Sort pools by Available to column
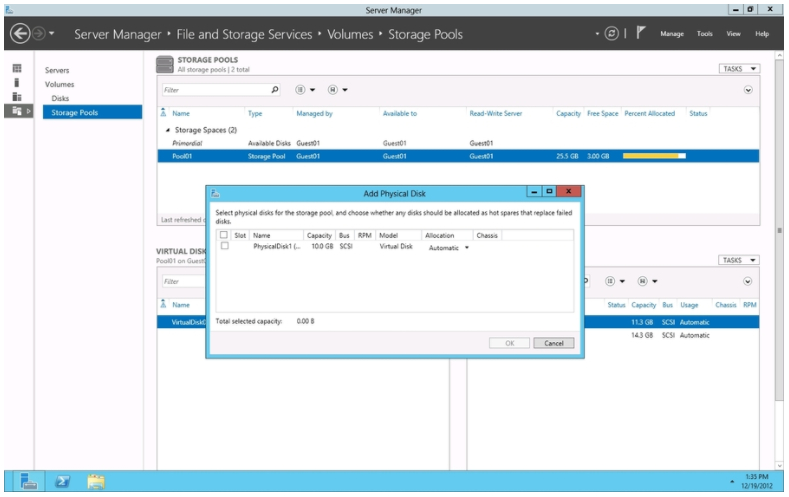This screenshot has width=789, height=497. click(x=400, y=114)
